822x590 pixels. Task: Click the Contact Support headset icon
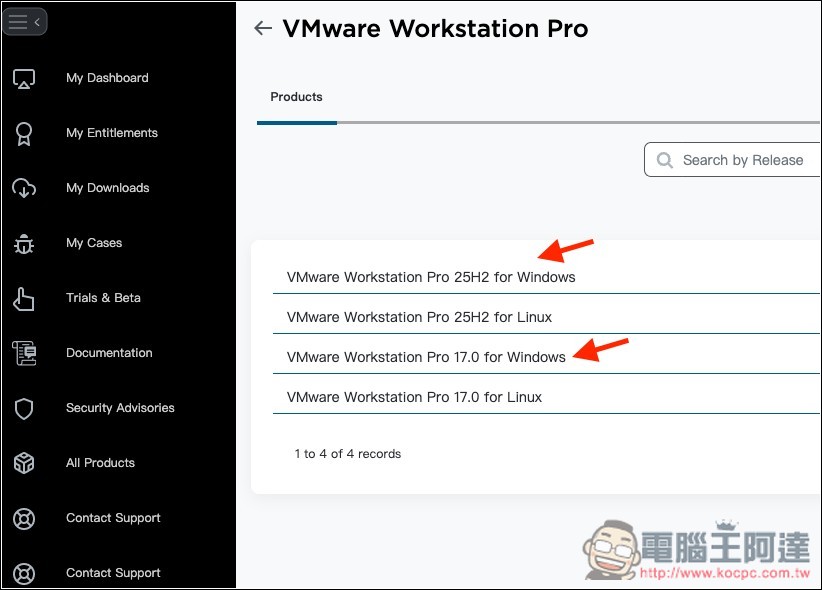26,517
